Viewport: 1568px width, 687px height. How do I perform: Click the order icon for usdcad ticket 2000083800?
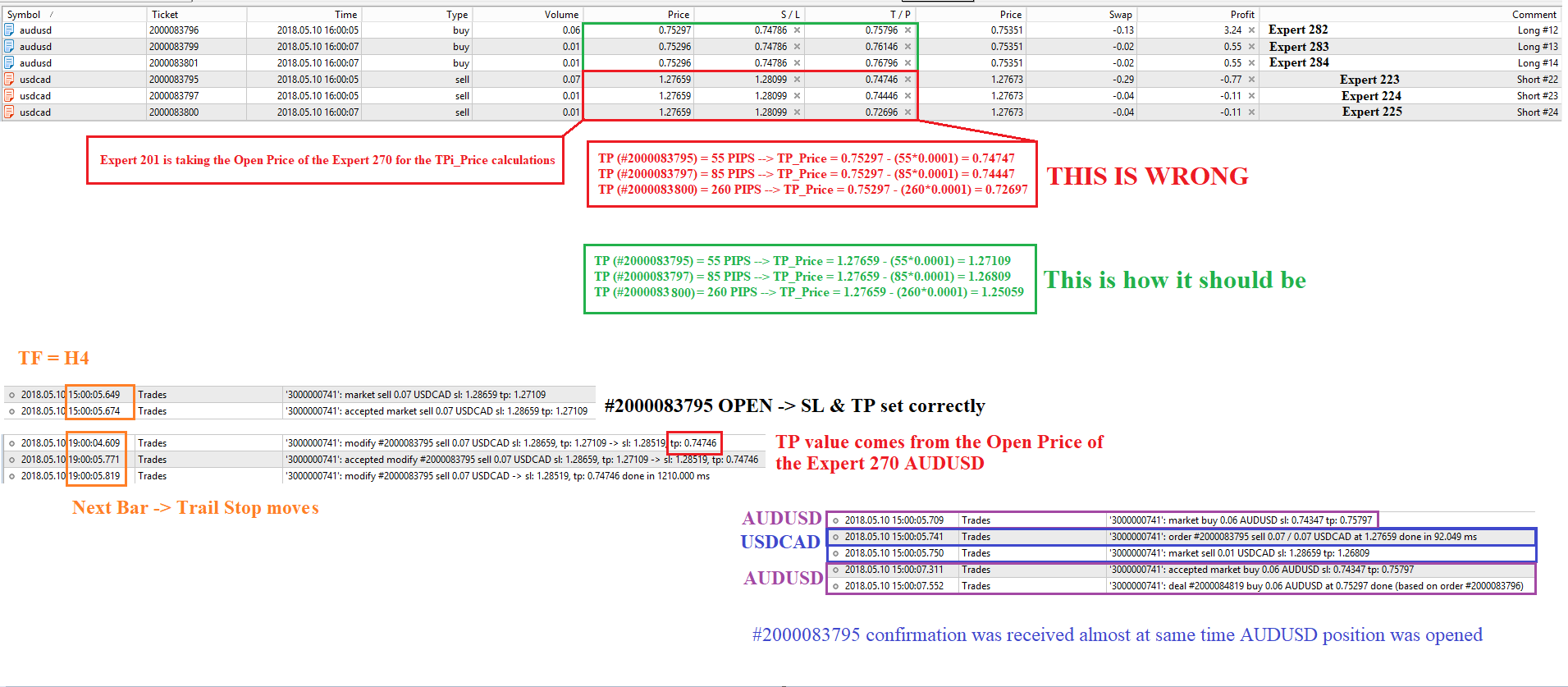click(x=9, y=112)
